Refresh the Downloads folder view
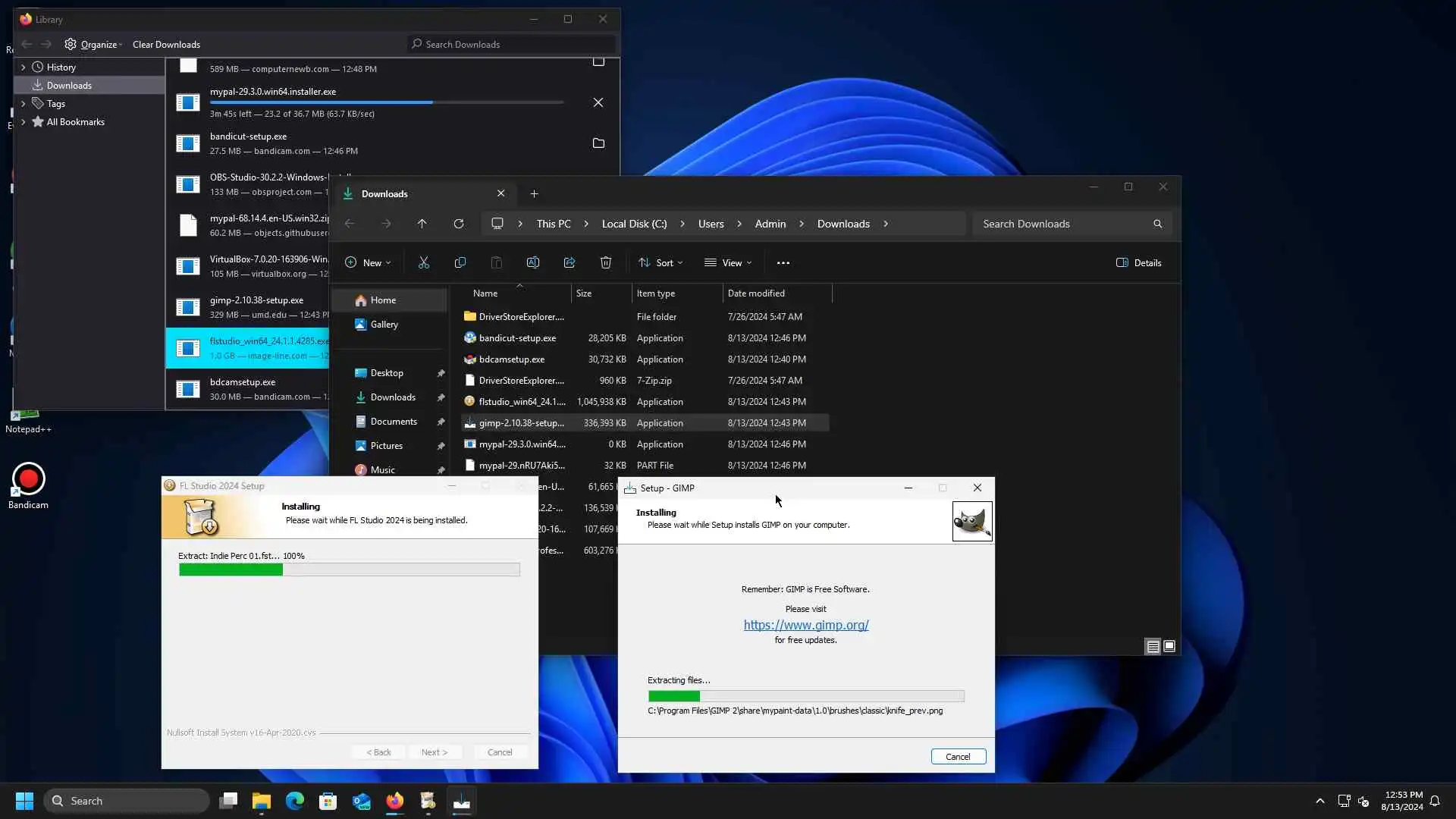Image resolution: width=1456 pixels, height=819 pixels. coord(459,224)
